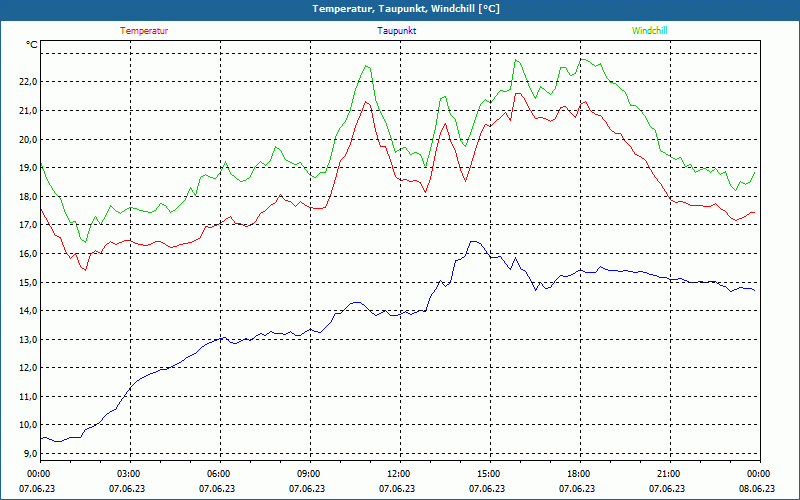
Task: Click the 17,0 y-axis value
Action: (x=29, y=224)
